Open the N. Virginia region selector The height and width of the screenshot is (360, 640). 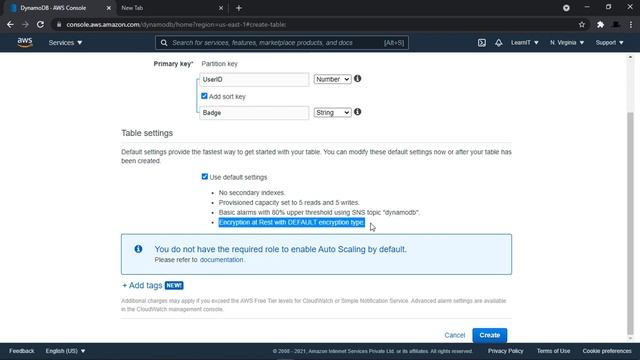[567, 42]
